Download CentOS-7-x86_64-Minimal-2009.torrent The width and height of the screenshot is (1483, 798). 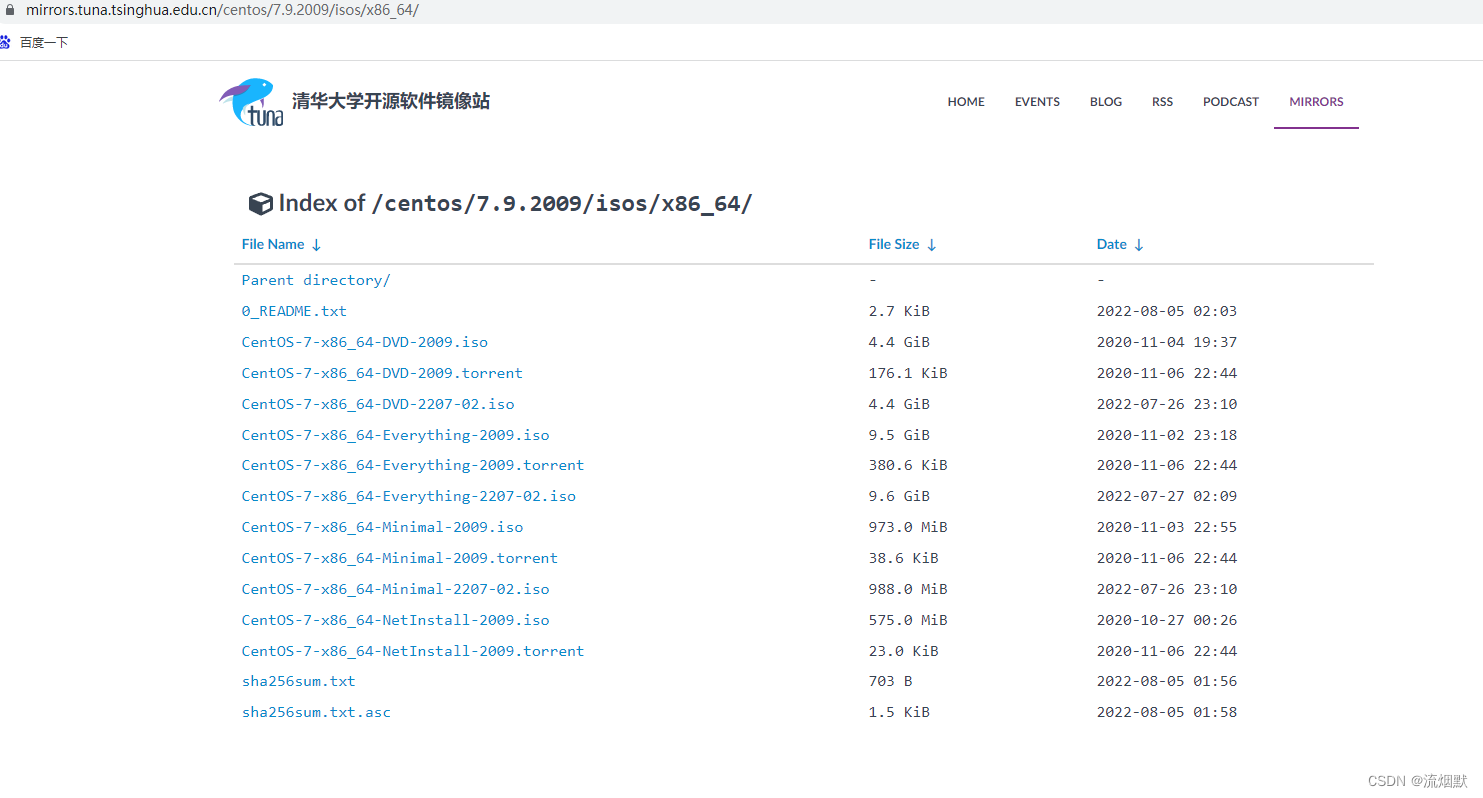click(x=400, y=558)
